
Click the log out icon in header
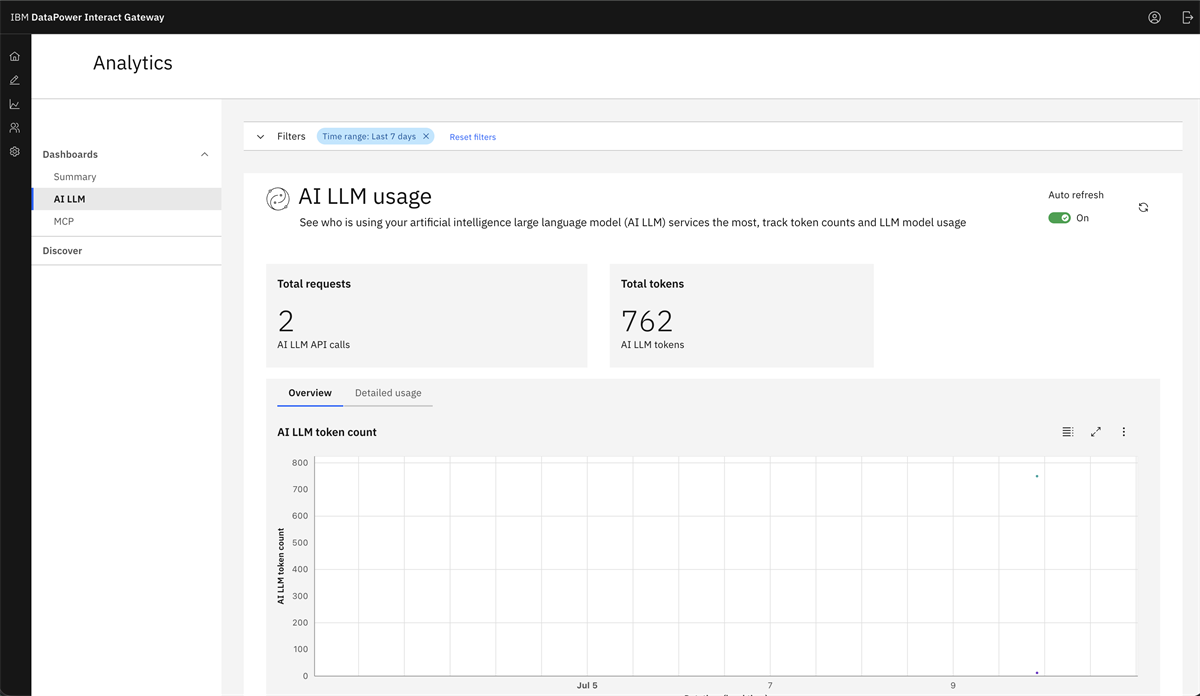(x=1187, y=17)
